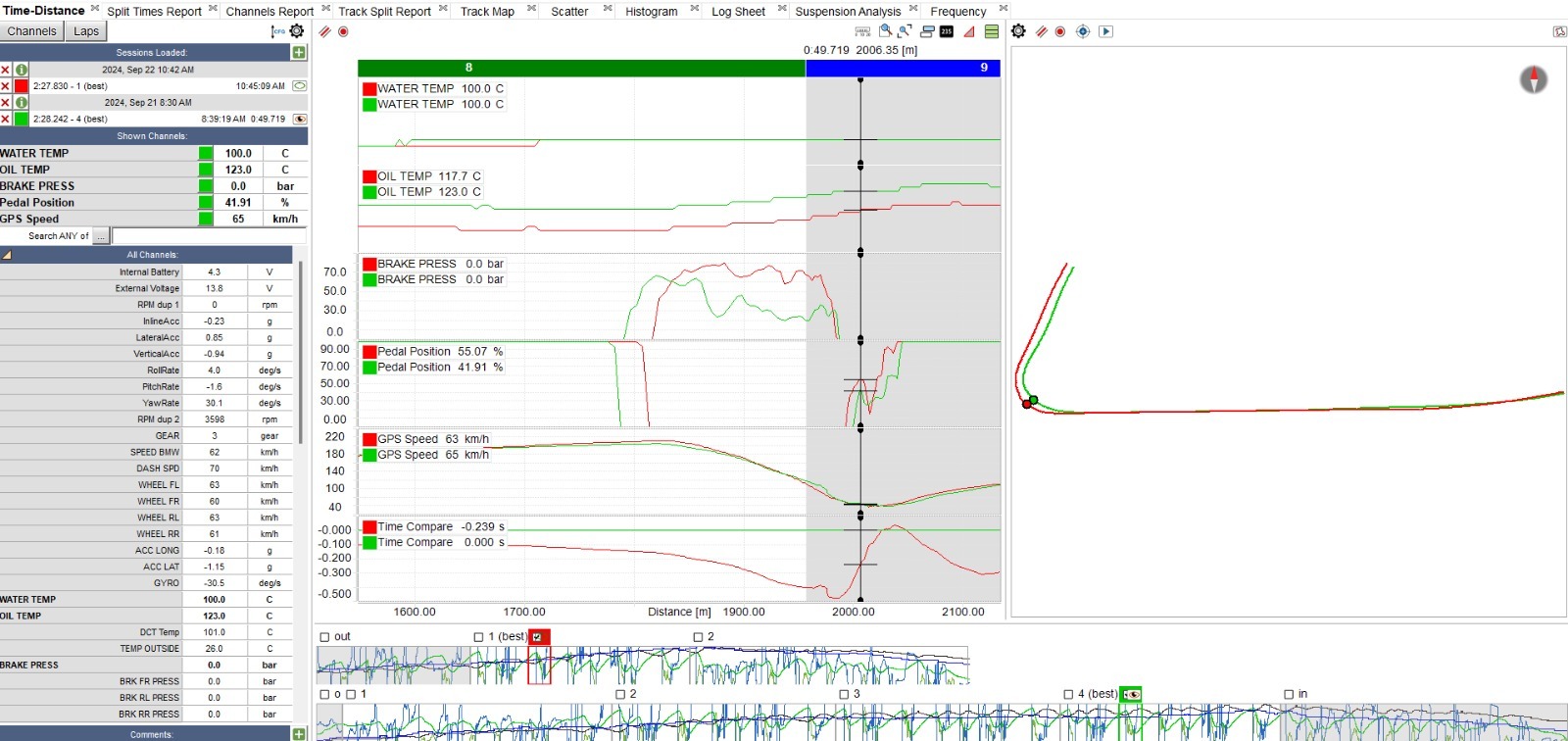Click the CFG cursor configuration icon
Viewport: 1568px width, 741px height.
(x=278, y=31)
